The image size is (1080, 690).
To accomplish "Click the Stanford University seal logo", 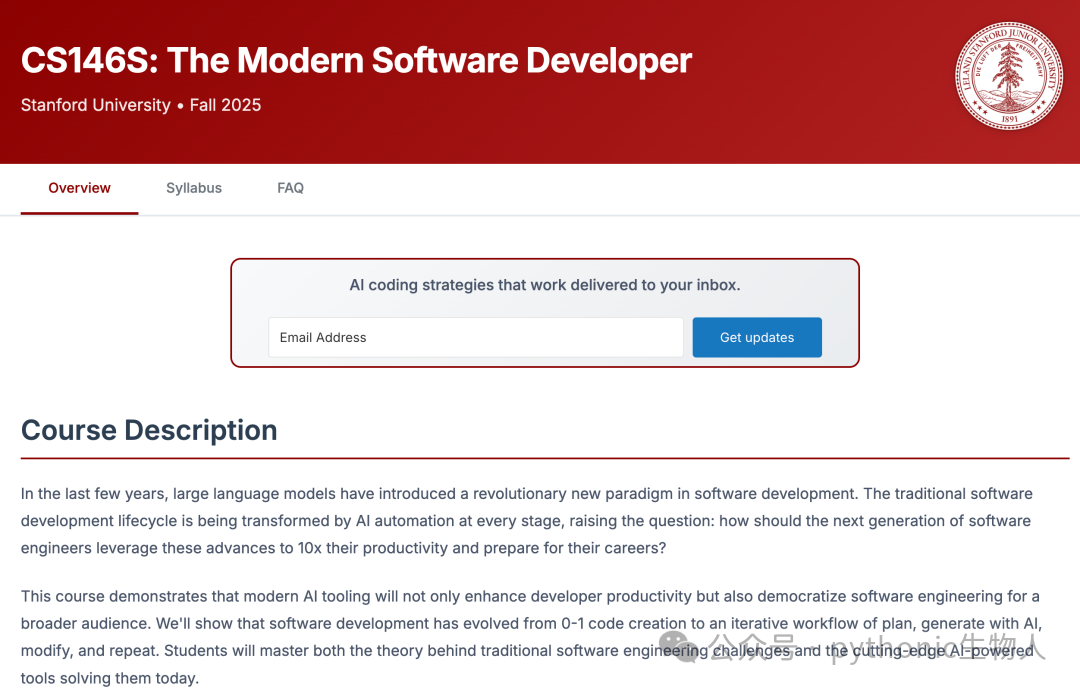I will (x=1008, y=76).
